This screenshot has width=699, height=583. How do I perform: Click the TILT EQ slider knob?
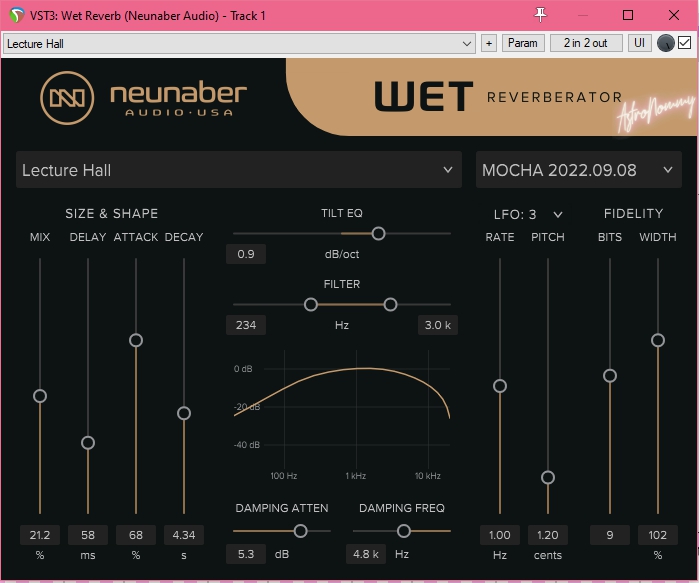pyautogui.click(x=378, y=233)
